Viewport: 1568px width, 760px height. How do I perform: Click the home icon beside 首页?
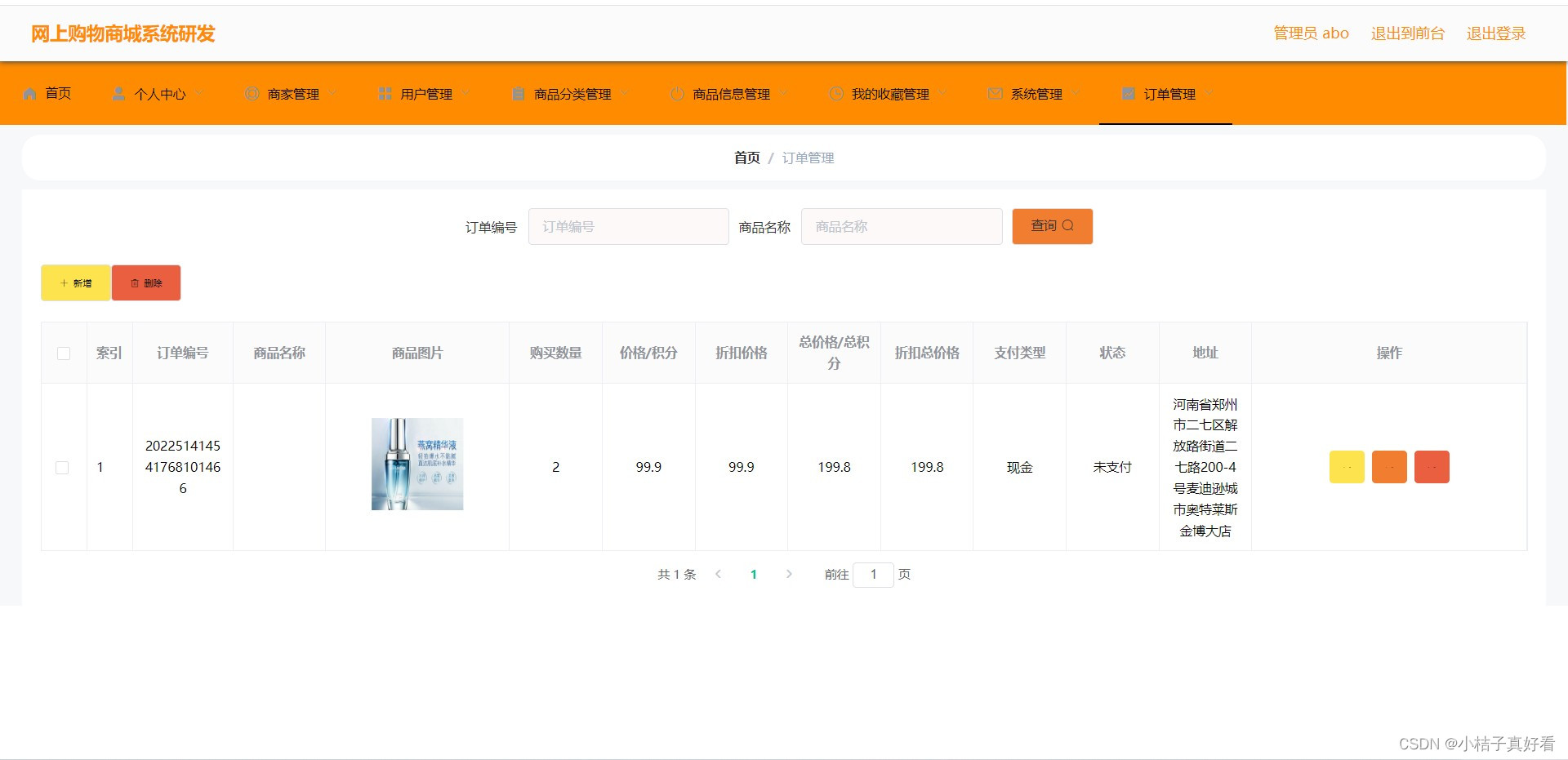click(x=30, y=94)
